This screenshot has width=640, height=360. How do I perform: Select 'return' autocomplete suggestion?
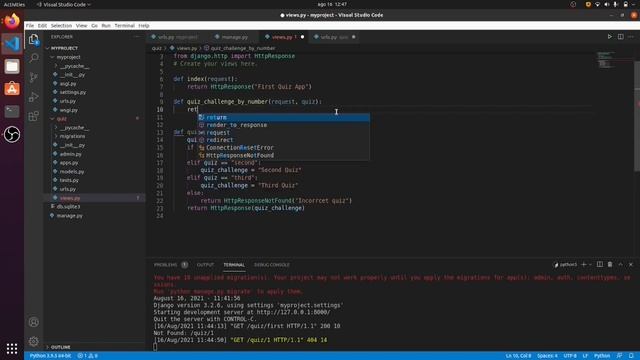[x=284, y=118]
